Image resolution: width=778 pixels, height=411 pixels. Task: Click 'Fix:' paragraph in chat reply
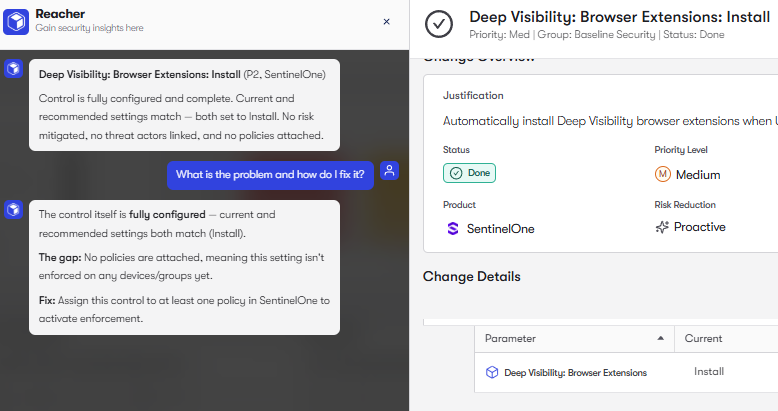click(x=184, y=309)
